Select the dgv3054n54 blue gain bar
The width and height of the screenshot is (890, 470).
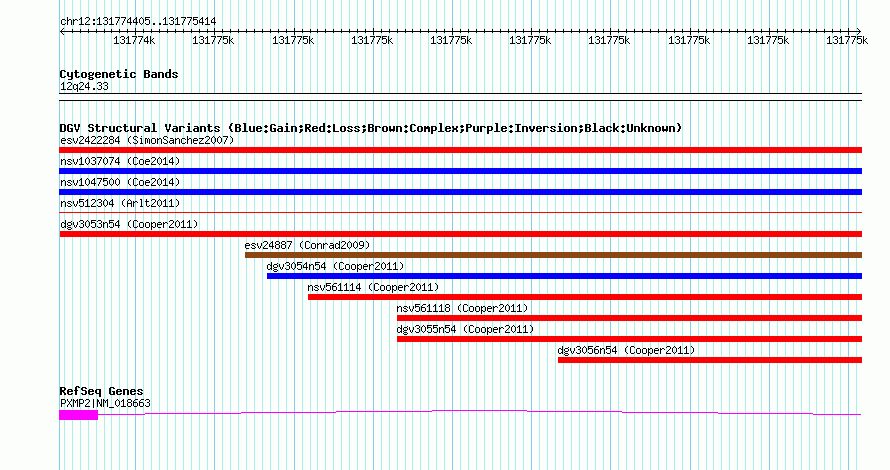[564, 276]
